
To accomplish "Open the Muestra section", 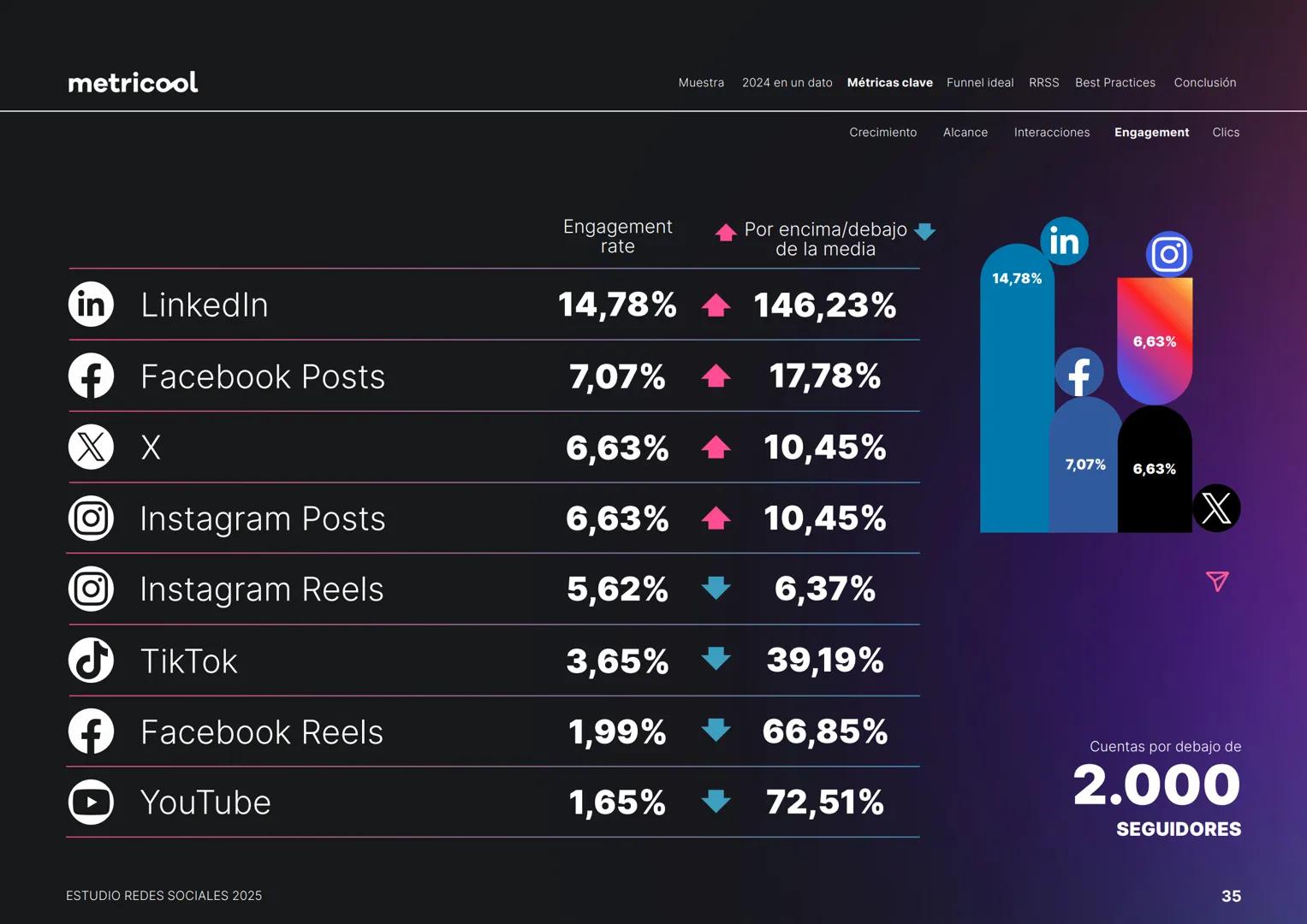I will (x=701, y=83).
